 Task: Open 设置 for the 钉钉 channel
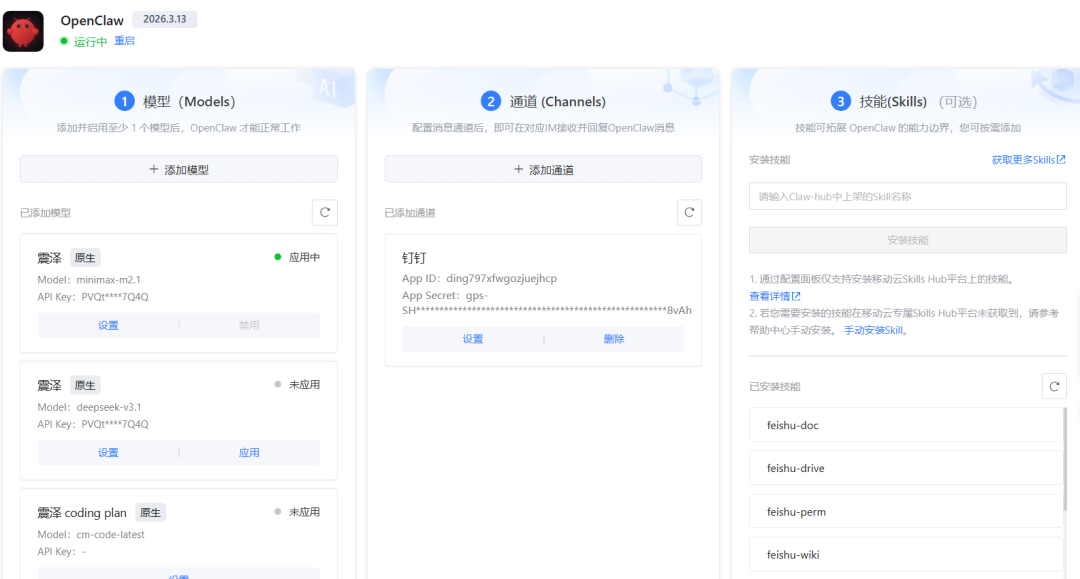click(472, 339)
